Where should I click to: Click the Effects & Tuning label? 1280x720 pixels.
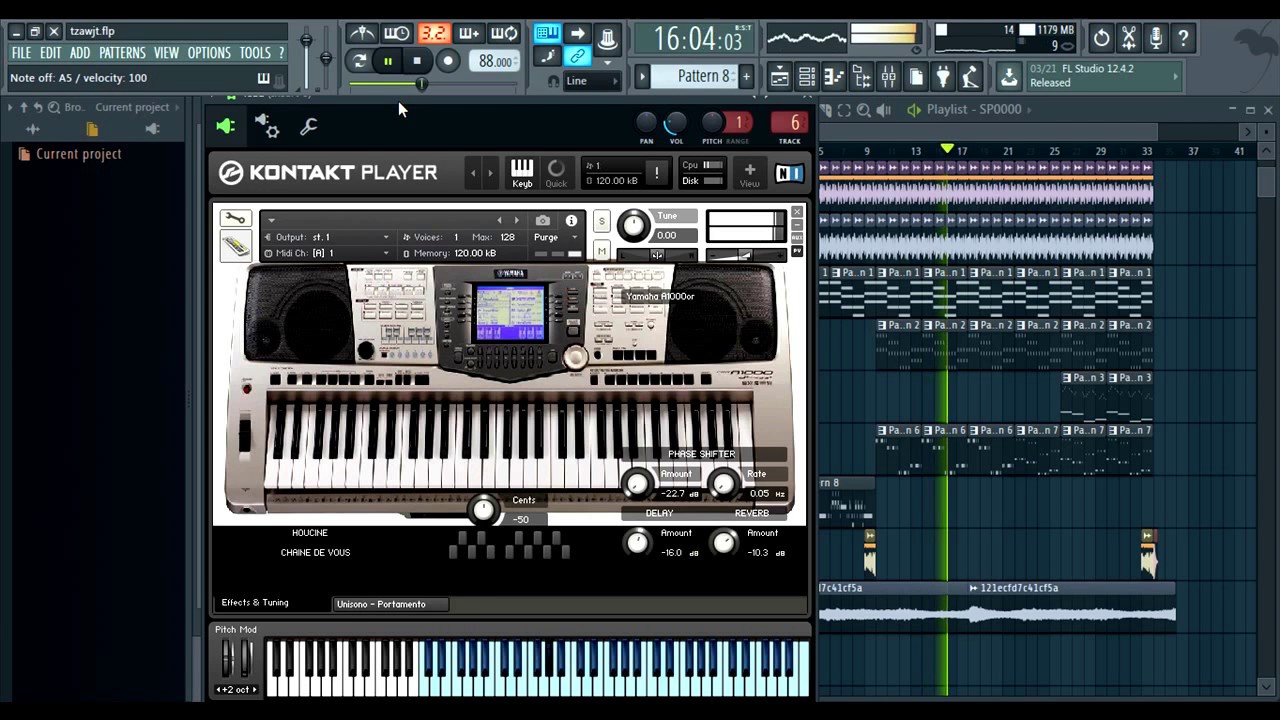pyautogui.click(x=255, y=603)
